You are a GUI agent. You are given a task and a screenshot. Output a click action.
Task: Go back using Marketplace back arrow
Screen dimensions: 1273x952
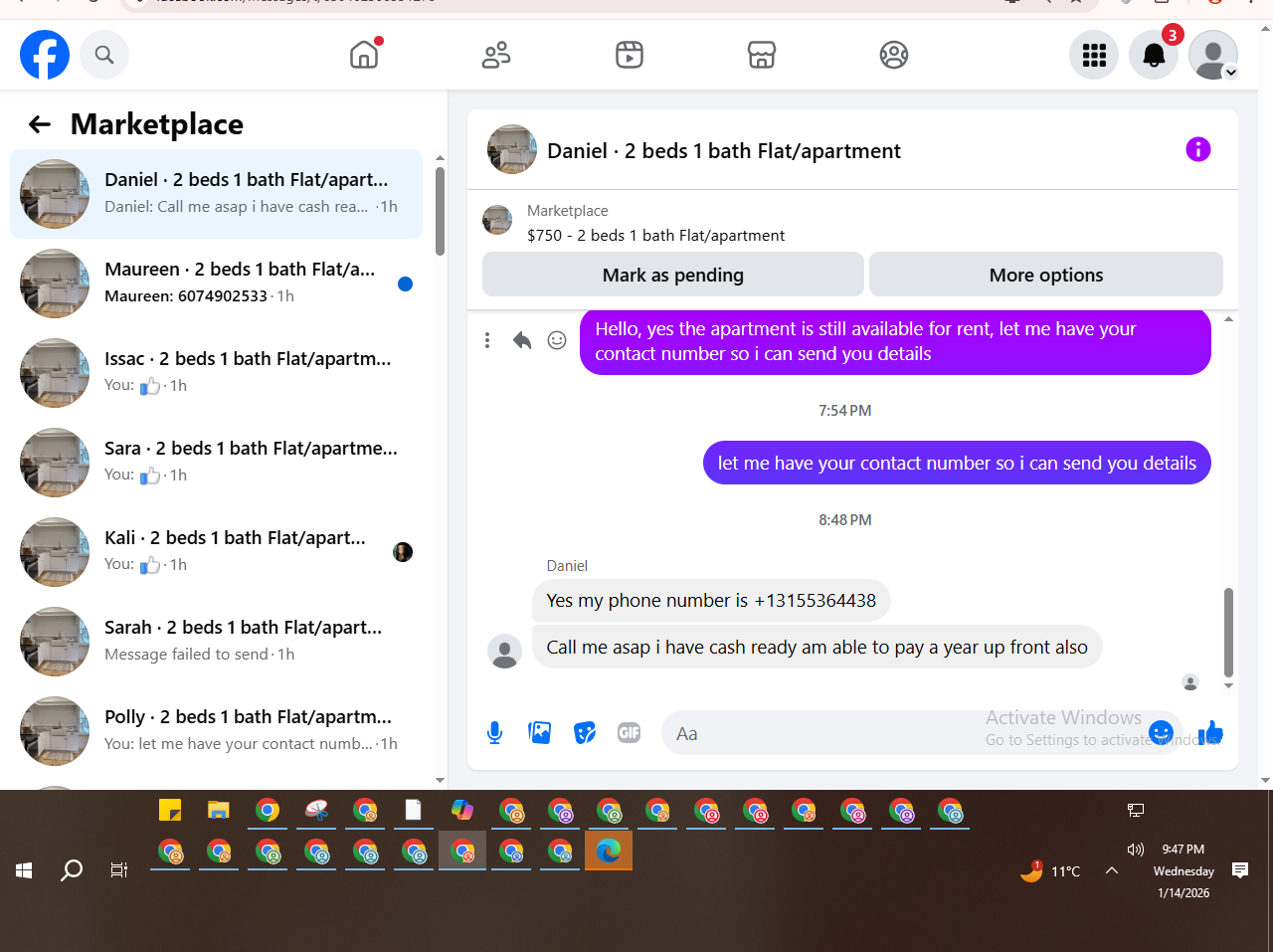(40, 124)
